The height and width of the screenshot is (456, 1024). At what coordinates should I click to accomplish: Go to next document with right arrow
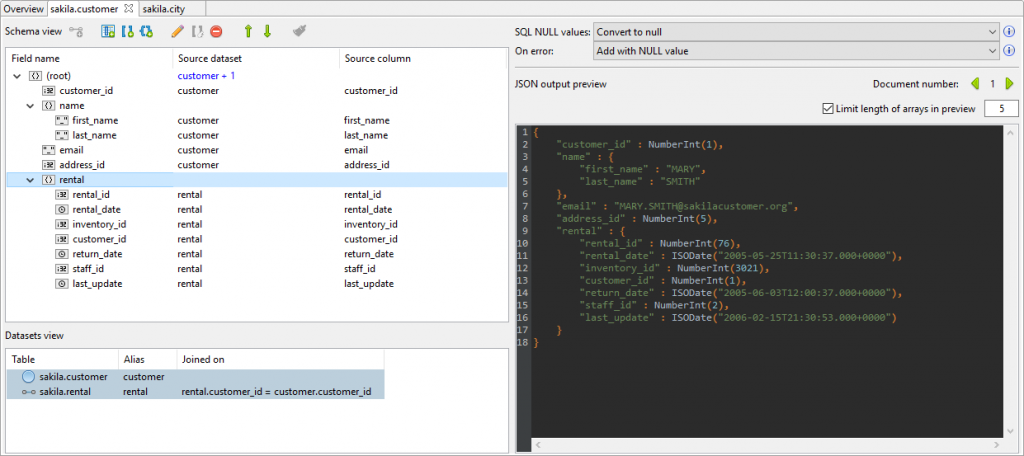(x=1010, y=84)
